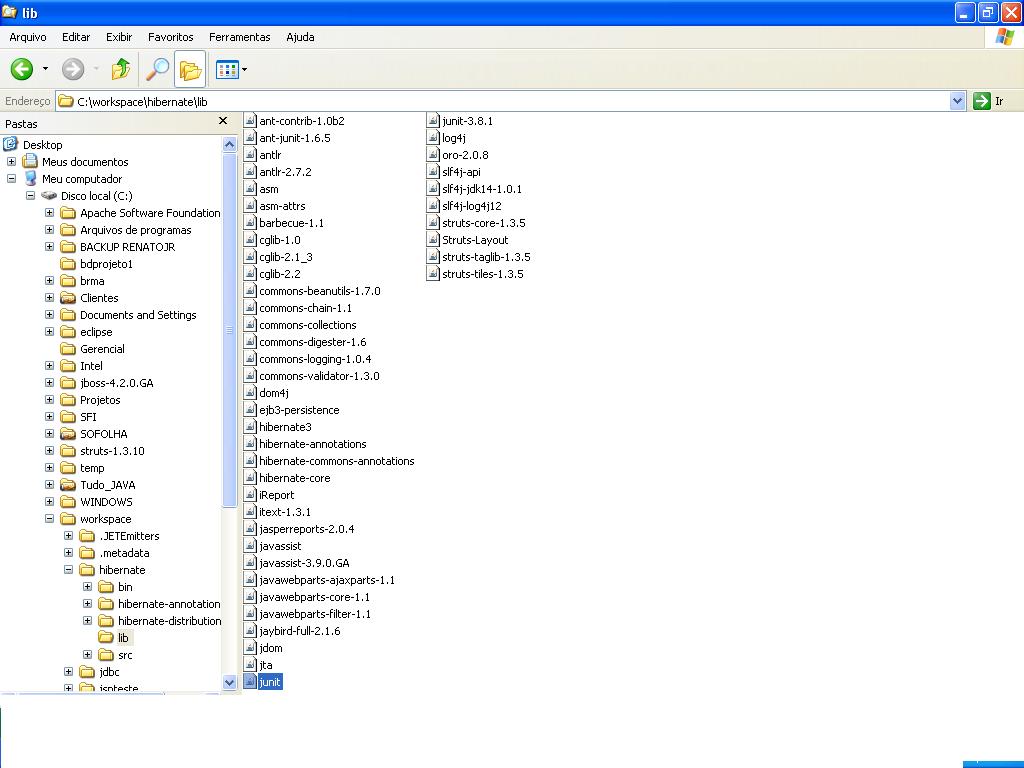
Task: Click the commons-collections jar icon
Action: (x=250, y=324)
